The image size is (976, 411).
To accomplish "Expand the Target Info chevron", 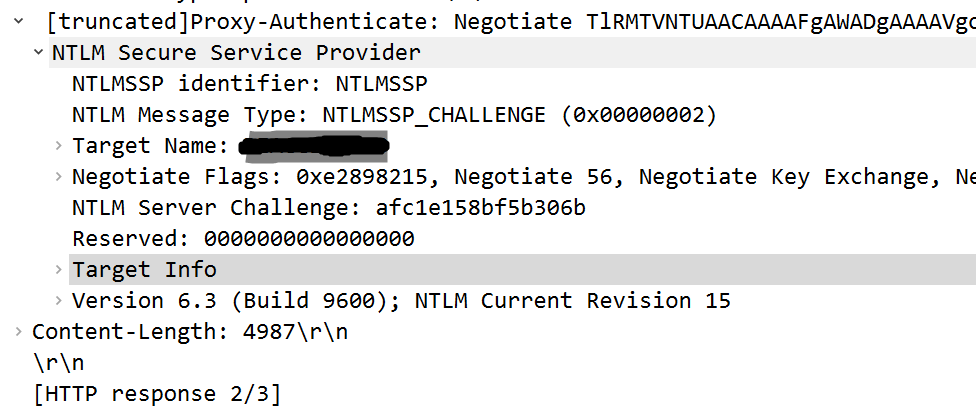I will click(60, 270).
